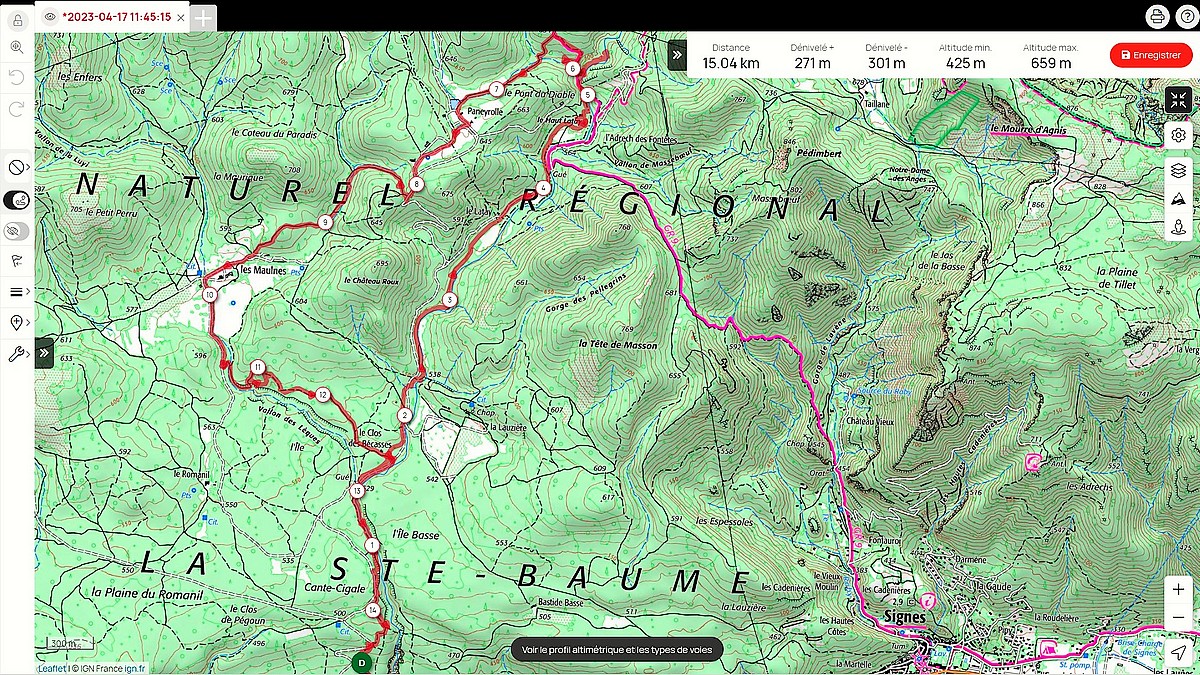Open the help question mark icon
1200x675 pixels.
coord(1184,16)
